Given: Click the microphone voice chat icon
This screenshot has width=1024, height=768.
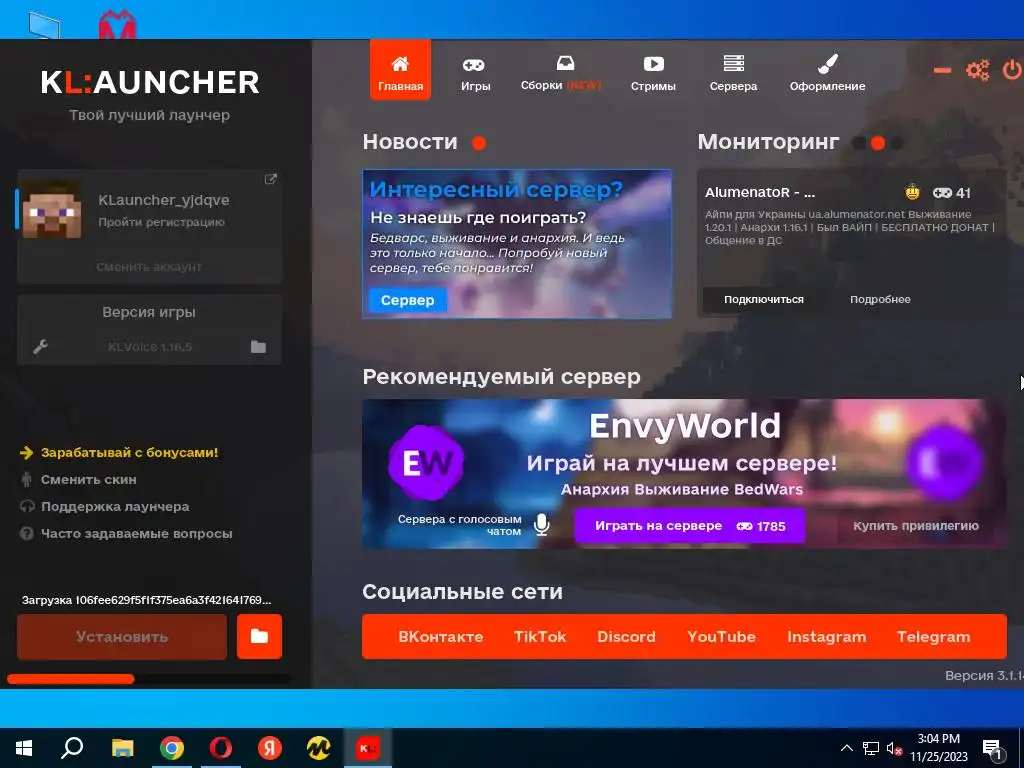Looking at the screenshot, I should (541, 524).
